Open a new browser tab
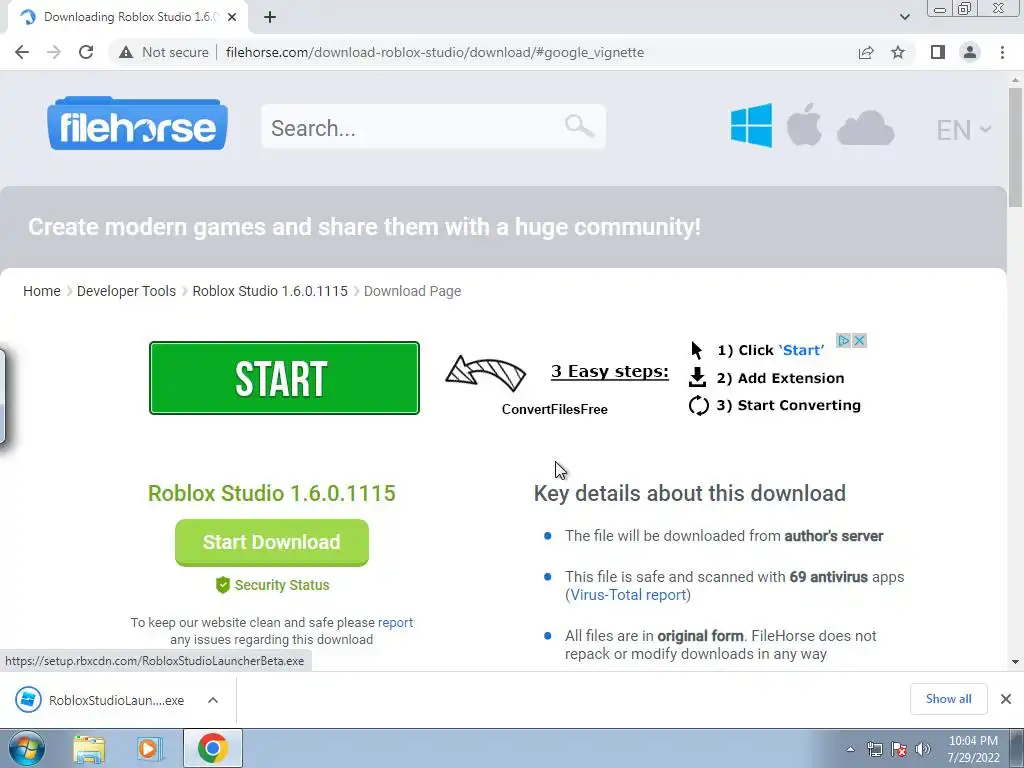Screen dimensions: 1024x768 270,18
